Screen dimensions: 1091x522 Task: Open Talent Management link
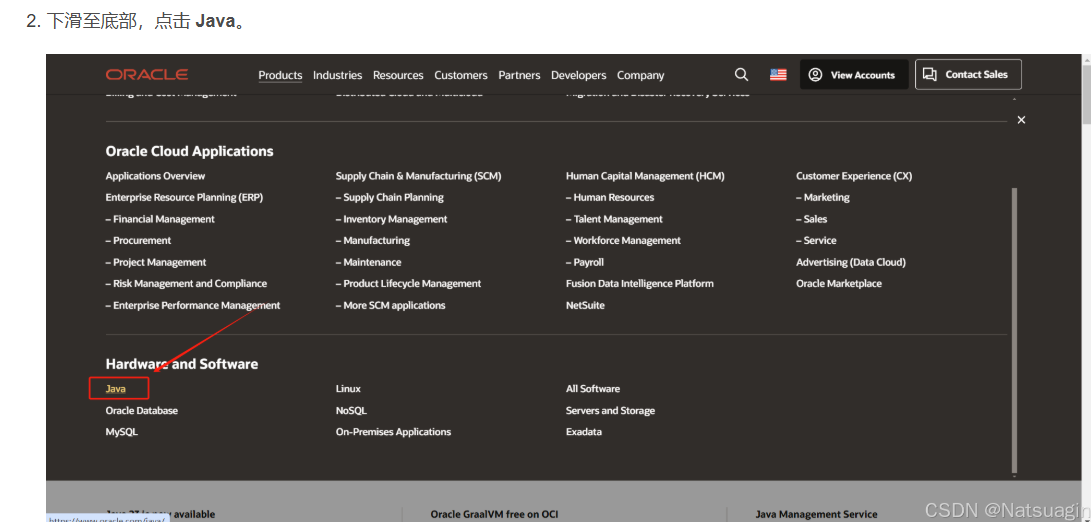(x=614, y=219)
